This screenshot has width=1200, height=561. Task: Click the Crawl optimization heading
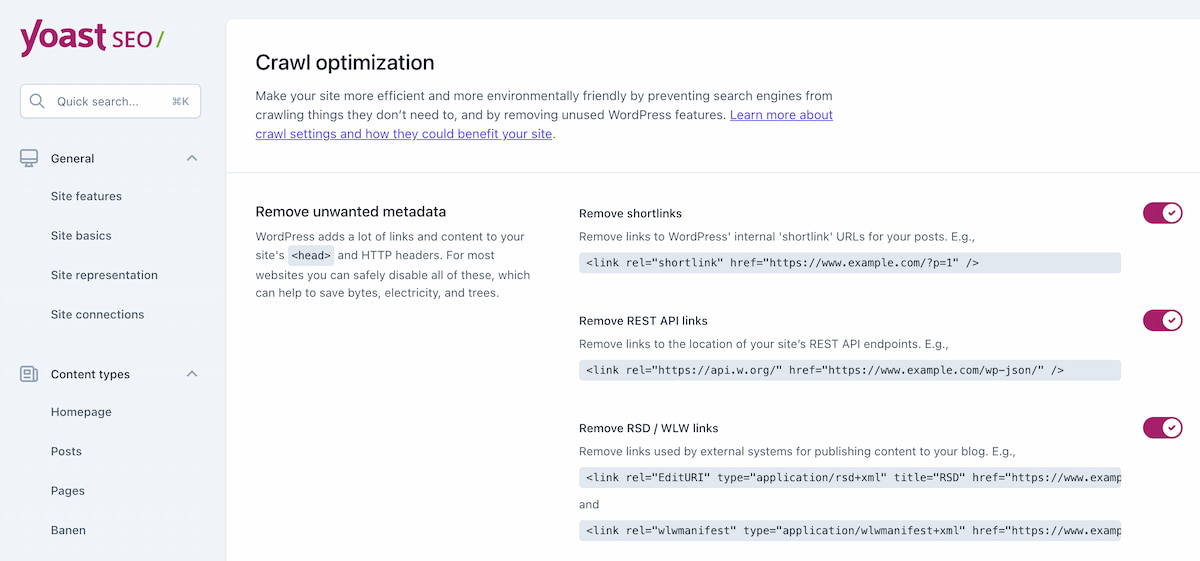345,63
